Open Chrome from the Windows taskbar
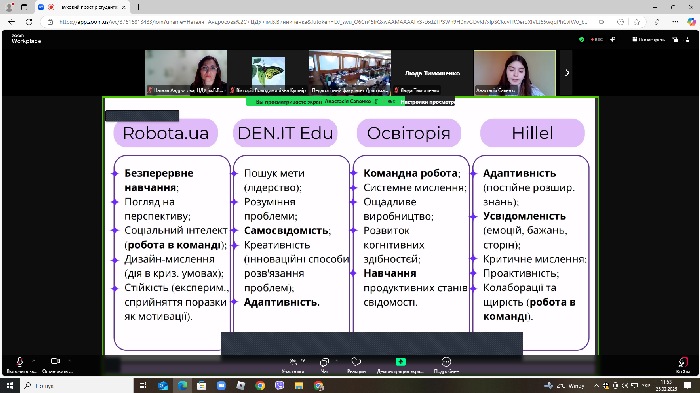Screen dimensions: 700x393 click(x=260, y=385)
